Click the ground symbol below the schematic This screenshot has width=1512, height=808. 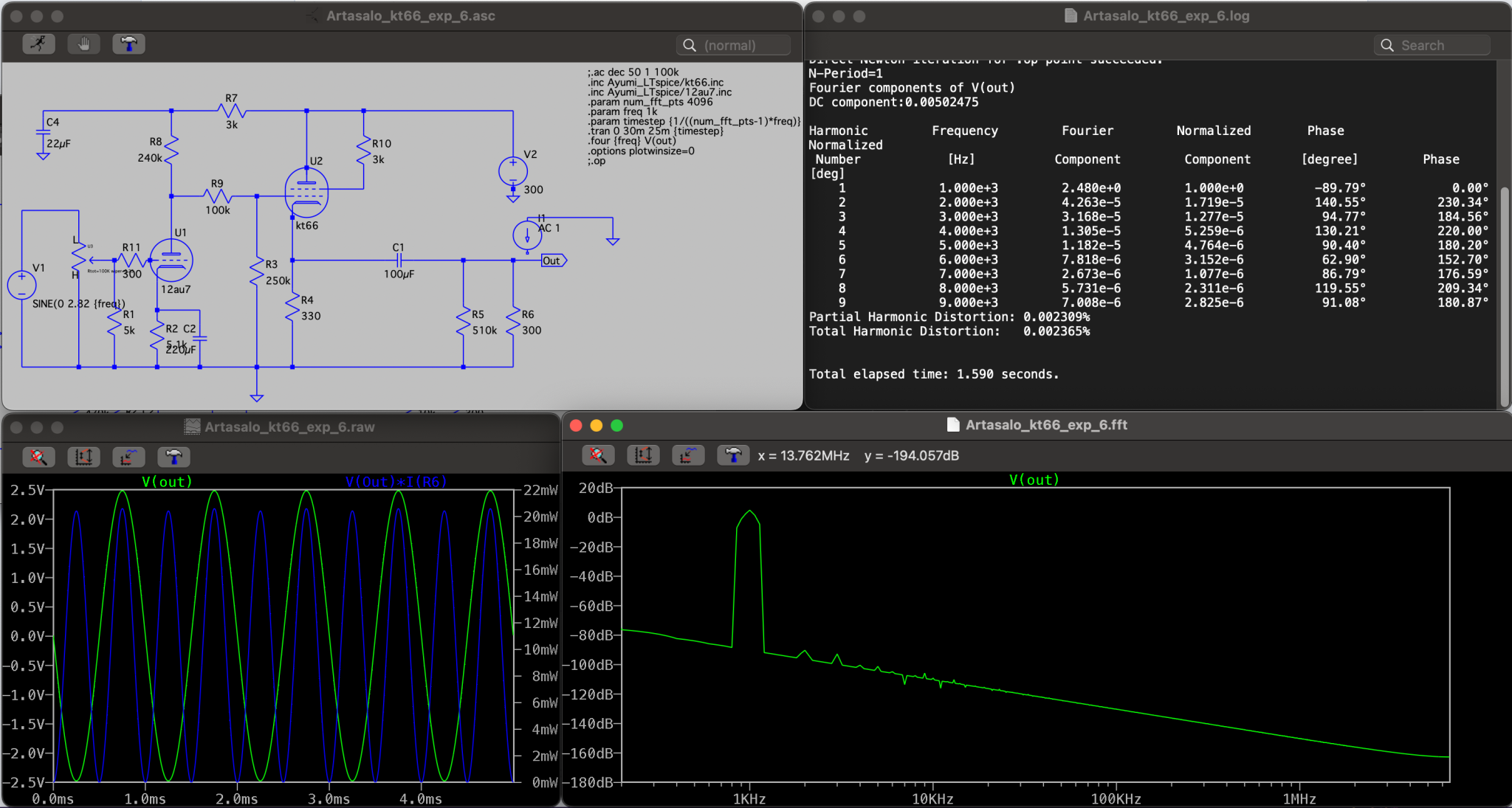click(x=256, y=398)
